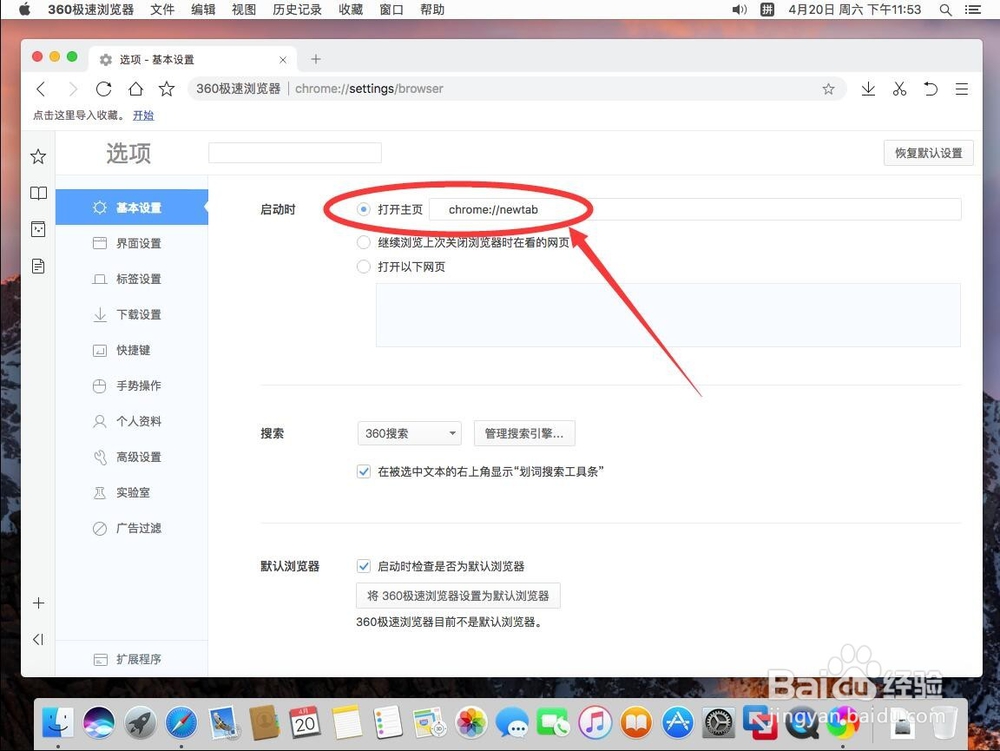Collapse the sidebar with arrow icon

coord(38,639)
